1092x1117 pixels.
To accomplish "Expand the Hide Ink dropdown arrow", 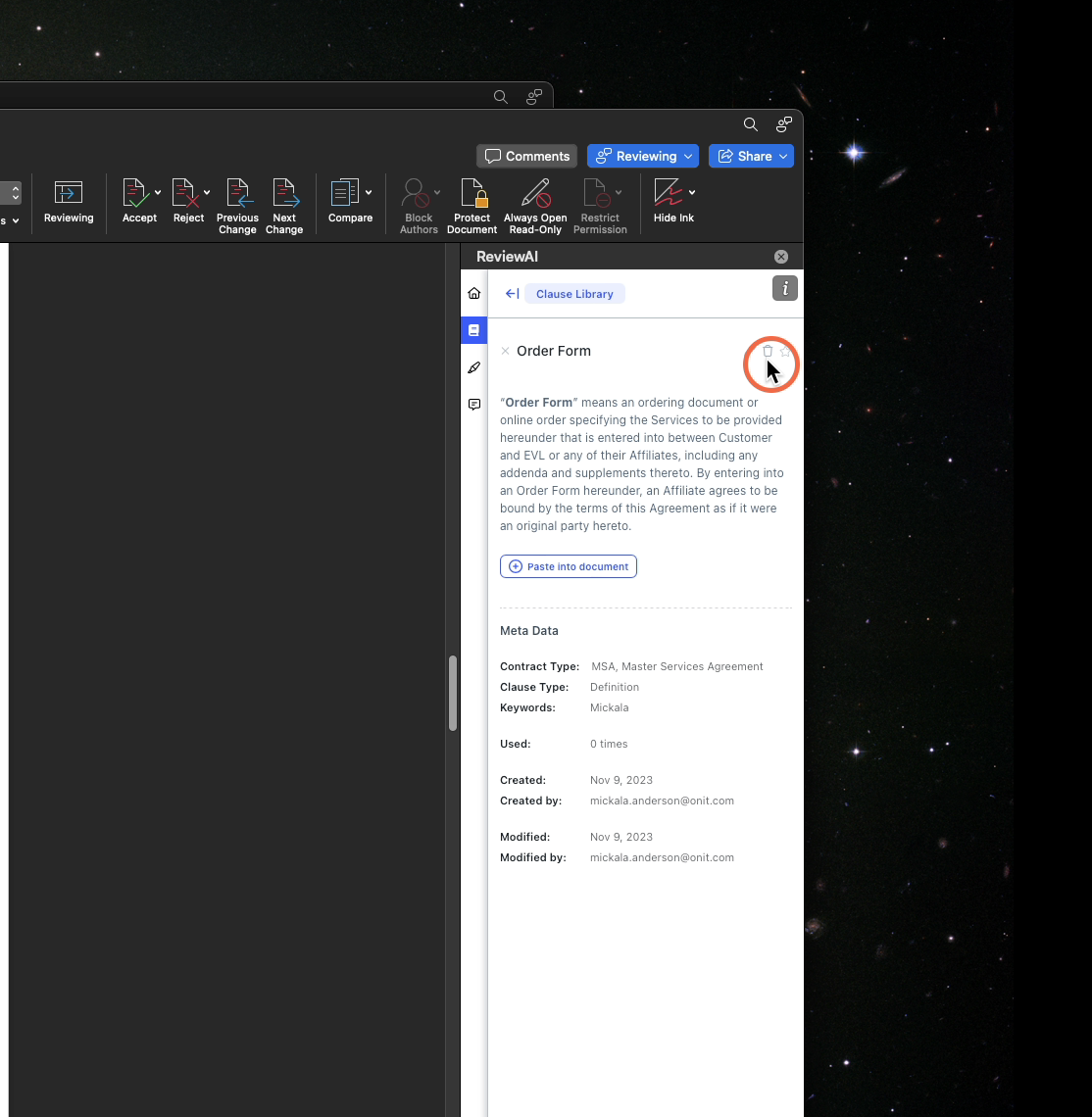I will pos(692,192).
